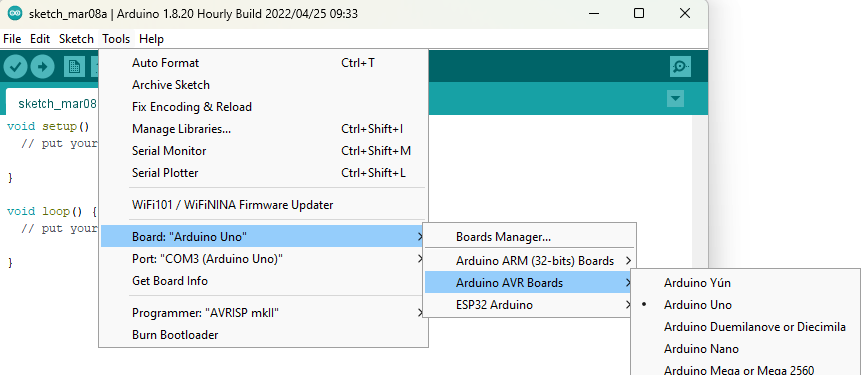Click the Arduino logo in title bar
This screenshot has height=375, width=863.
tap(15, 14)
